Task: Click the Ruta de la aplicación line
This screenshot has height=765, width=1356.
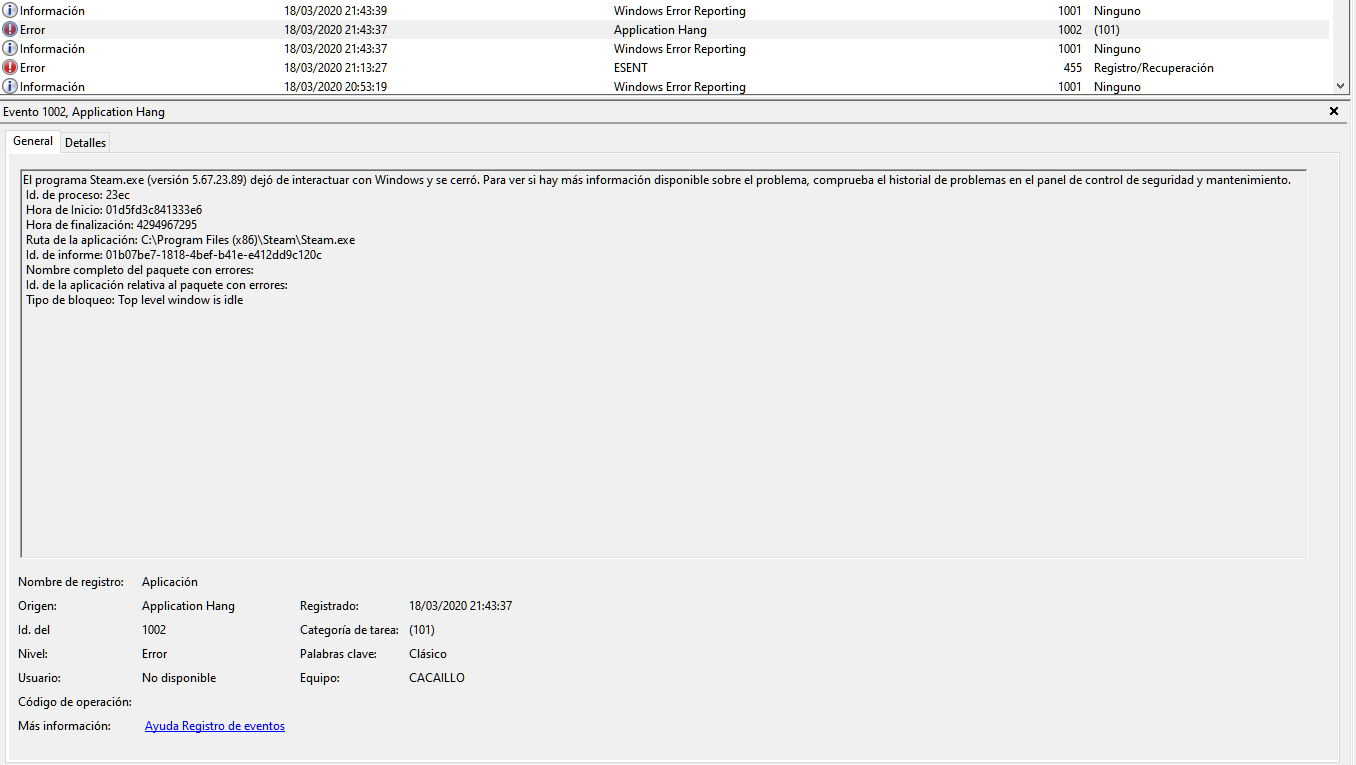Action: click(190, 240)
